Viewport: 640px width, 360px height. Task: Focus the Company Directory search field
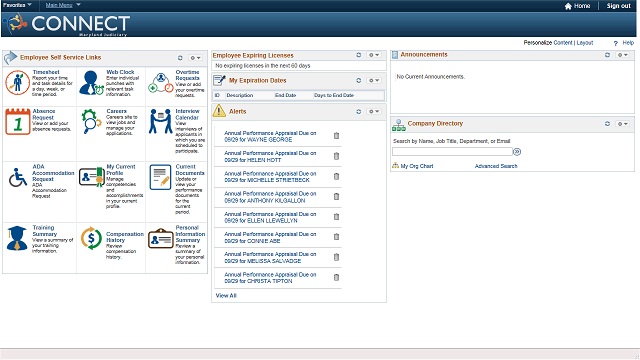point(452,152)
